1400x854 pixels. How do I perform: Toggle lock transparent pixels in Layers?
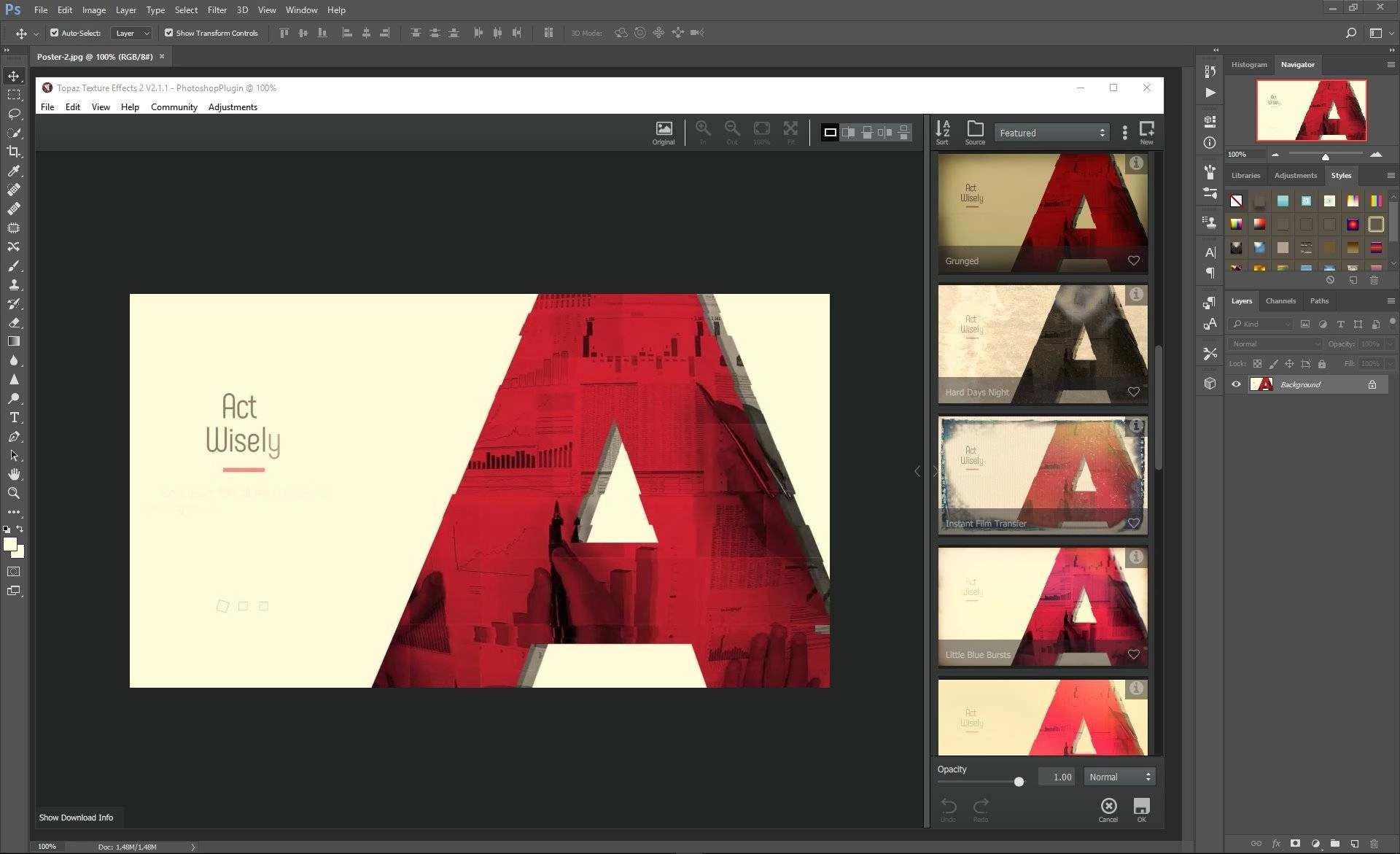pos(1257,363)
